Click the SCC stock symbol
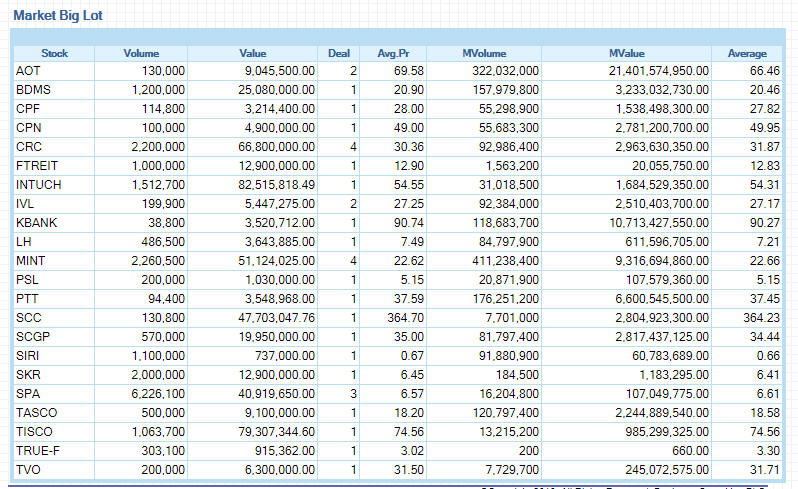The image size is (798, 489). (28, 318)
